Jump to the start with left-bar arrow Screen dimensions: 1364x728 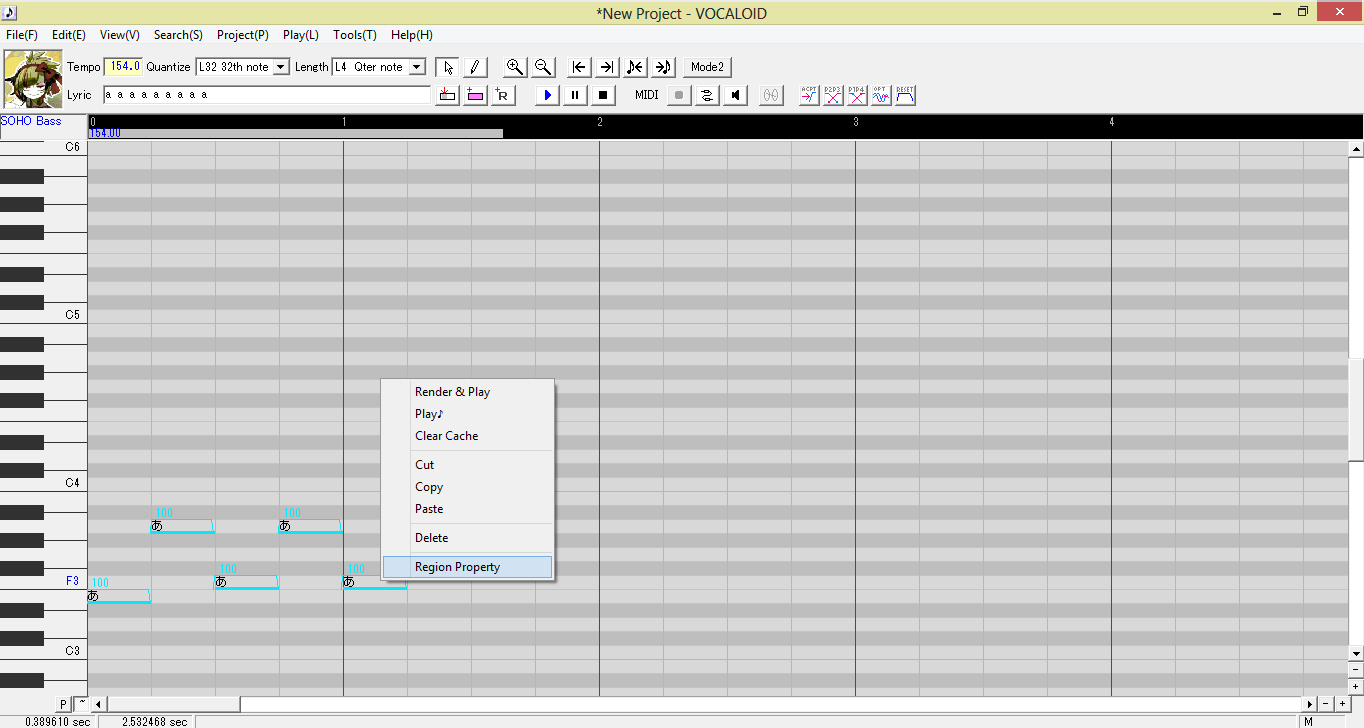pyautogui.click(x=579, y=67)
